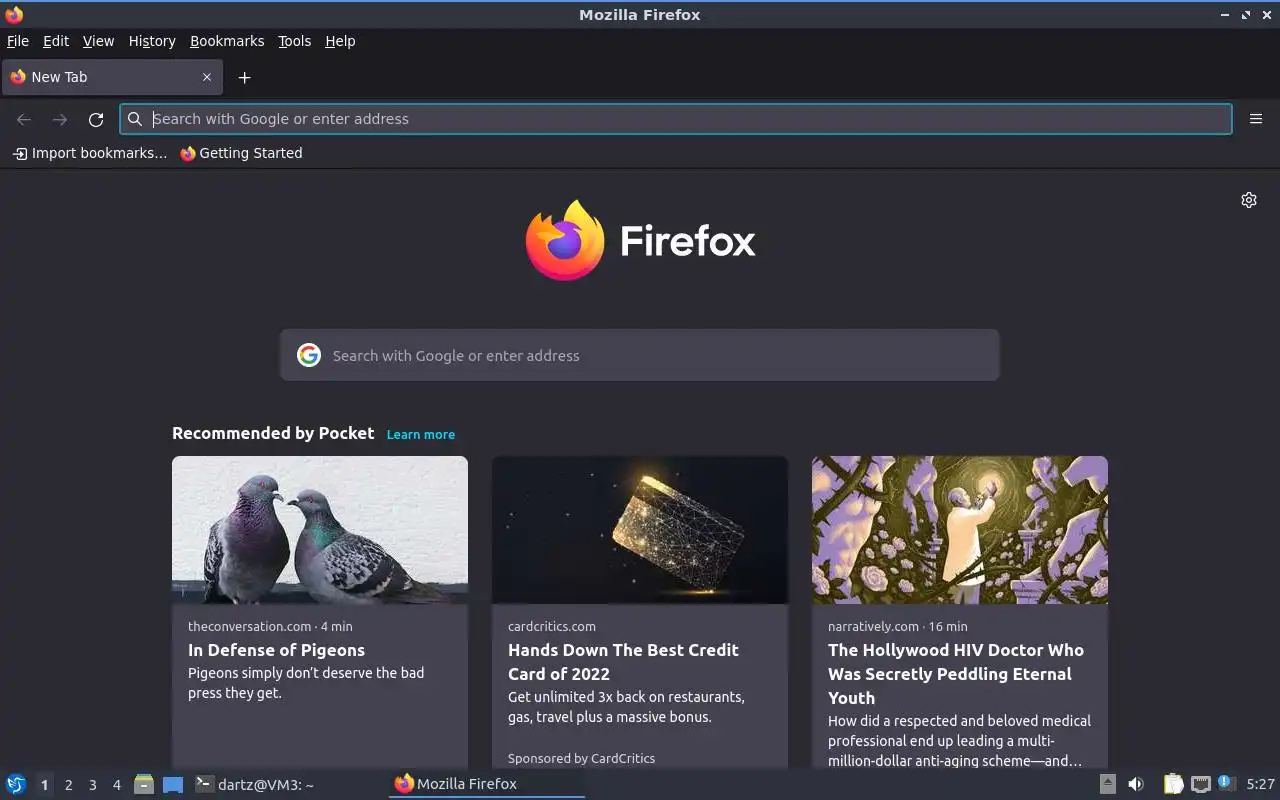Reload the current page
This screenshot has height=800, width=1280.
[x=96, y=119]
